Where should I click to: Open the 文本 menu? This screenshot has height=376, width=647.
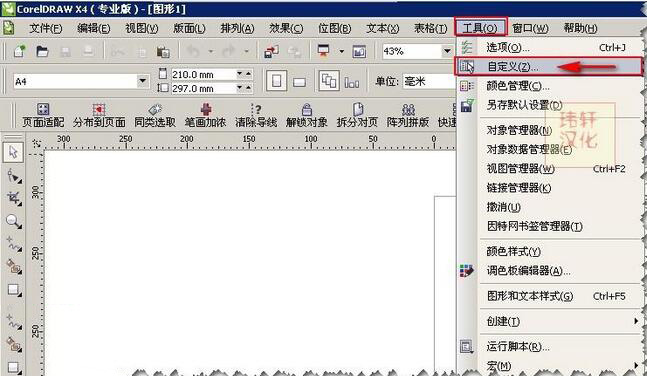(x=383, y=28)
